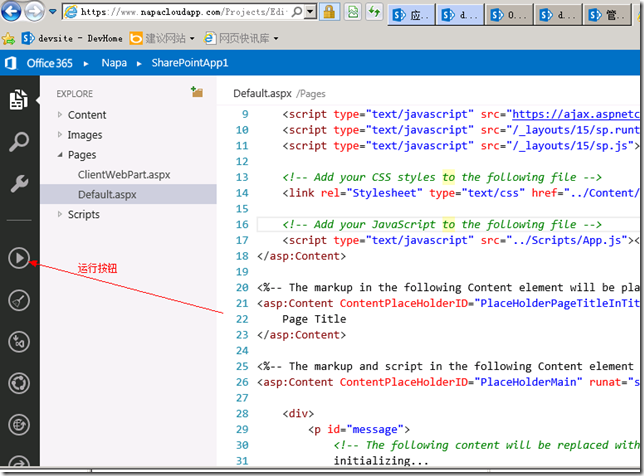Click code line number 16
644x476 pixels.
pyautogui.click(x=242, y=225)
